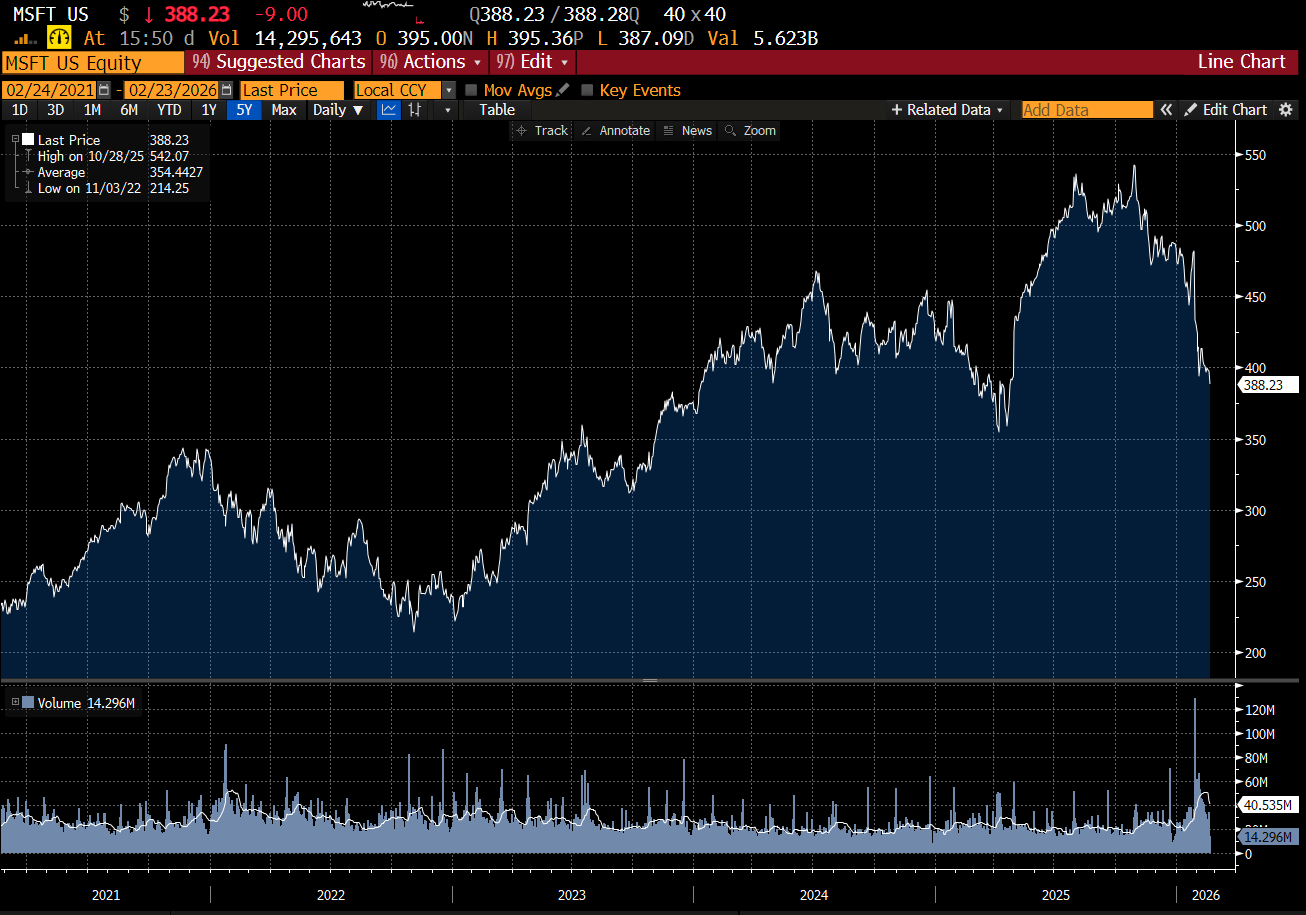
Task: Enable the Key Events checkbox
Action: [x=587, y=90]
